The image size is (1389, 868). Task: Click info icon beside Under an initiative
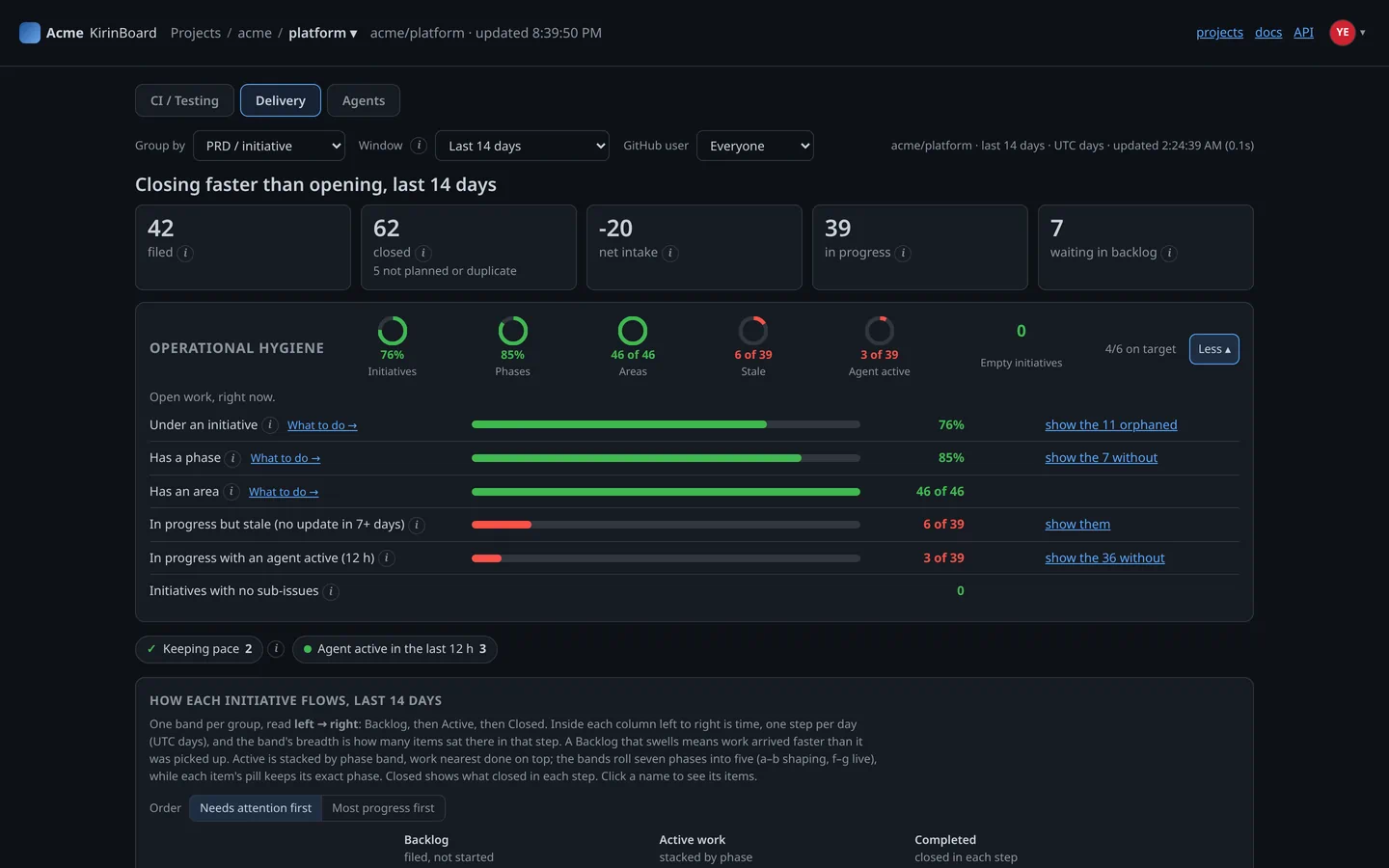tap(270, 425)
